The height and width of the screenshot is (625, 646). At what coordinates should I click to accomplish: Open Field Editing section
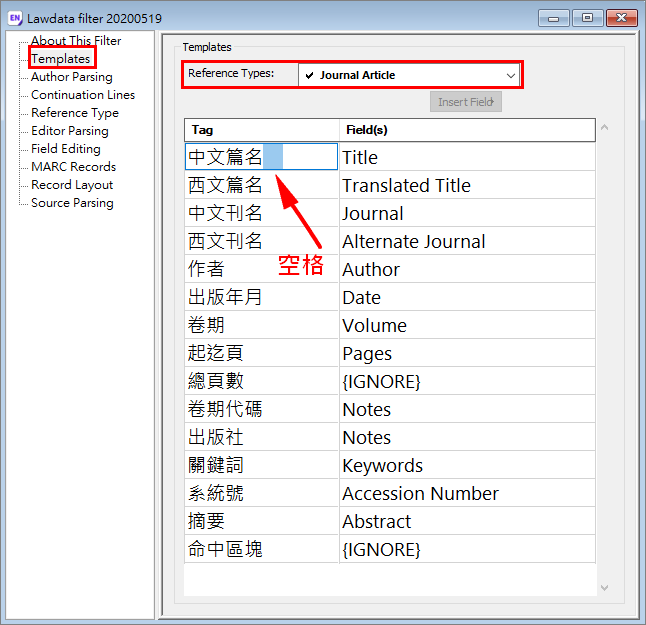tap(66, 149)
